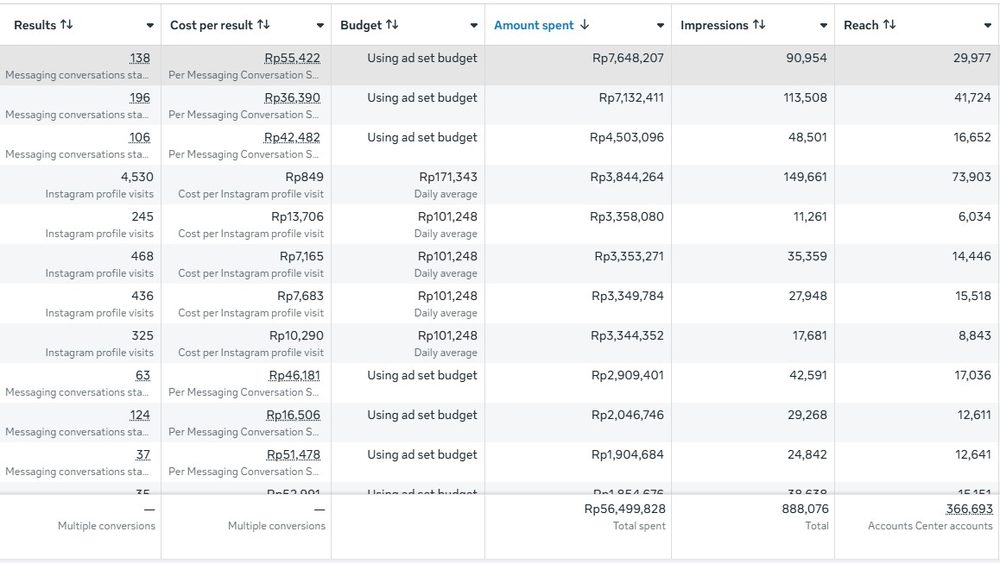Sort by Cost per result arrows icon
This screenshot has width=1000, height=563.
click(263, 25)
